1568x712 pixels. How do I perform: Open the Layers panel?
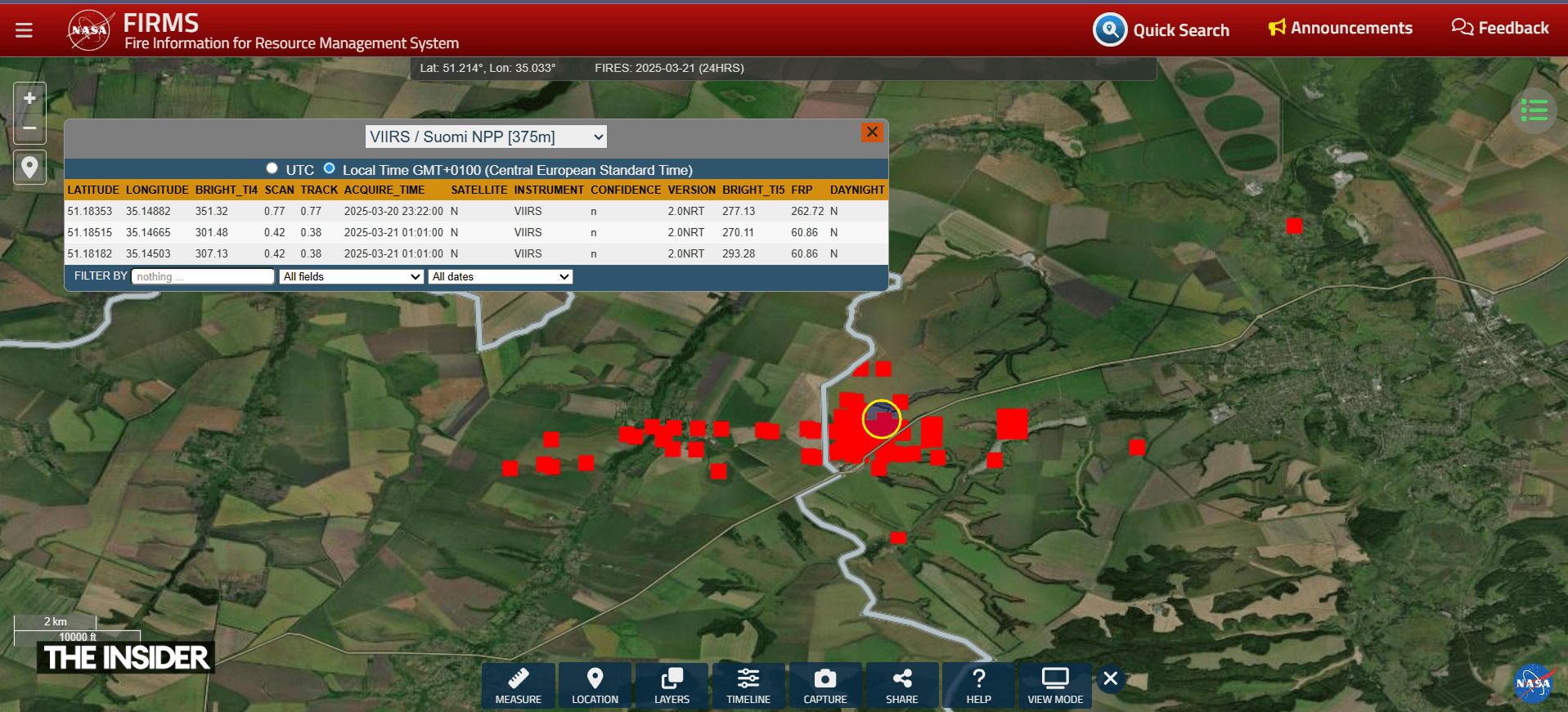point(672,685)
